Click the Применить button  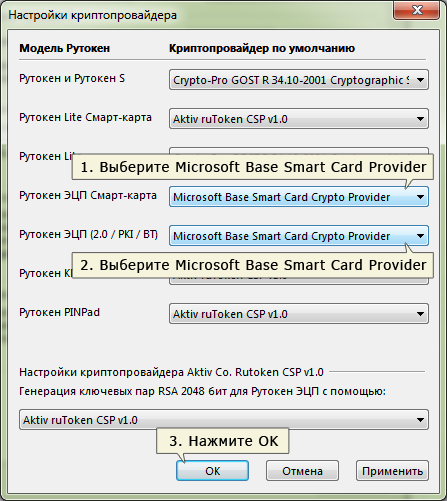392,471
